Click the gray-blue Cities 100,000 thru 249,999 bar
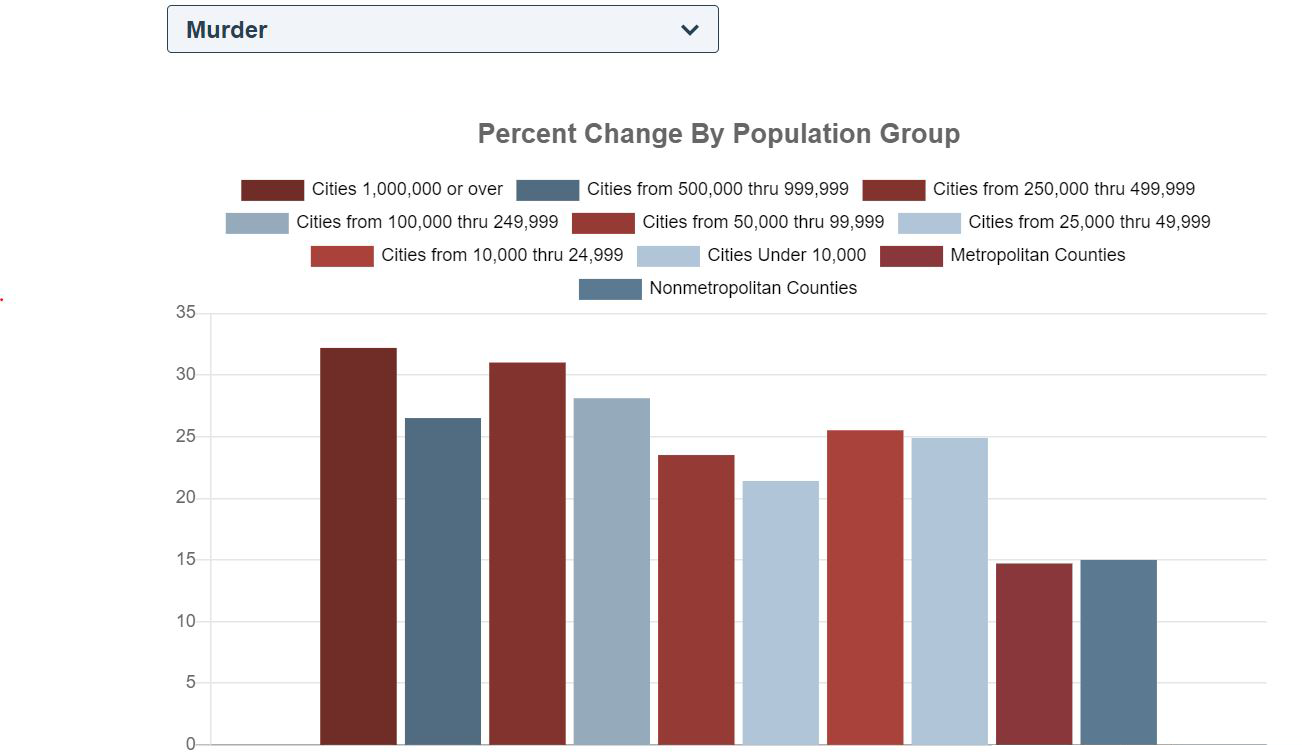 coord(611,570)
